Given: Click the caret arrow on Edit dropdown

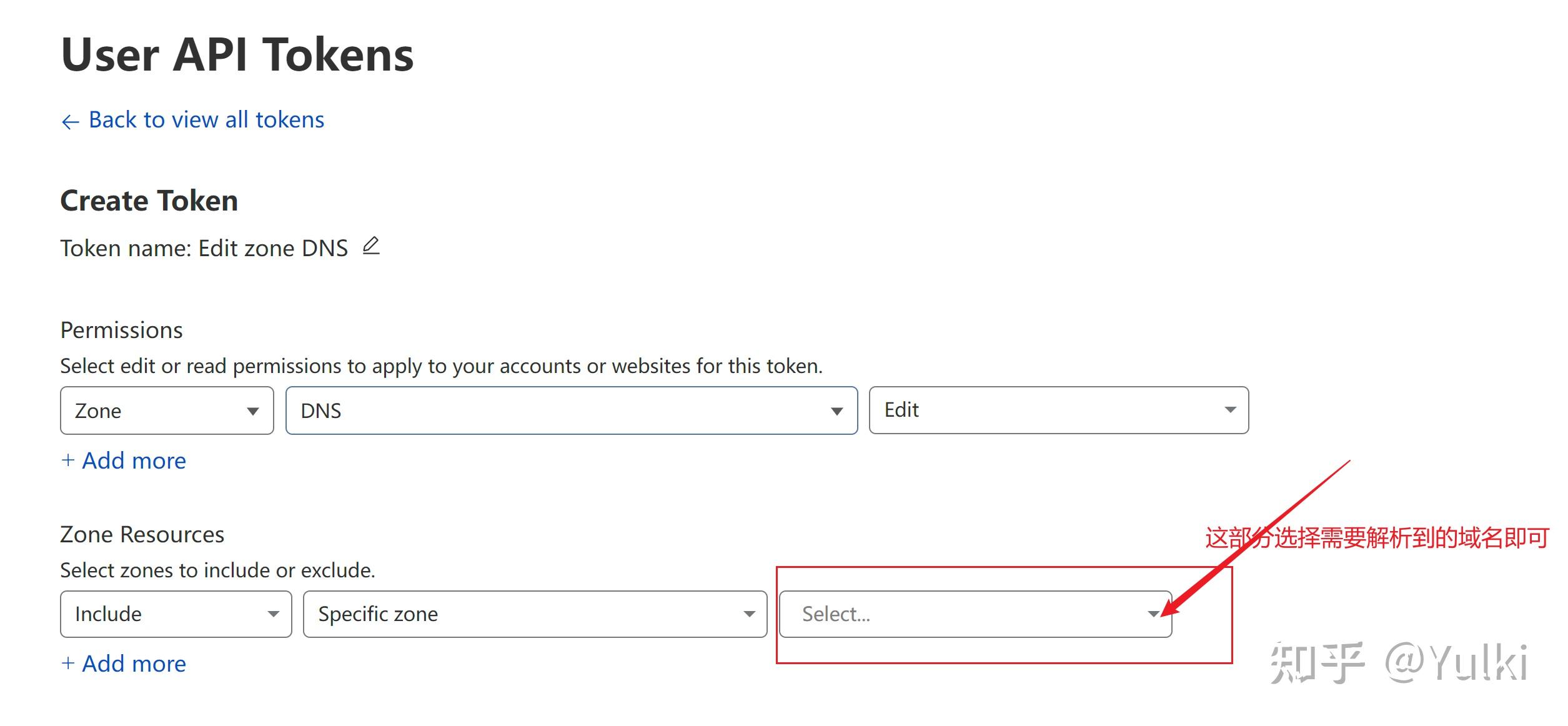Looking at the screenshot, I should pyautogui.click(x=1230, y=410).
